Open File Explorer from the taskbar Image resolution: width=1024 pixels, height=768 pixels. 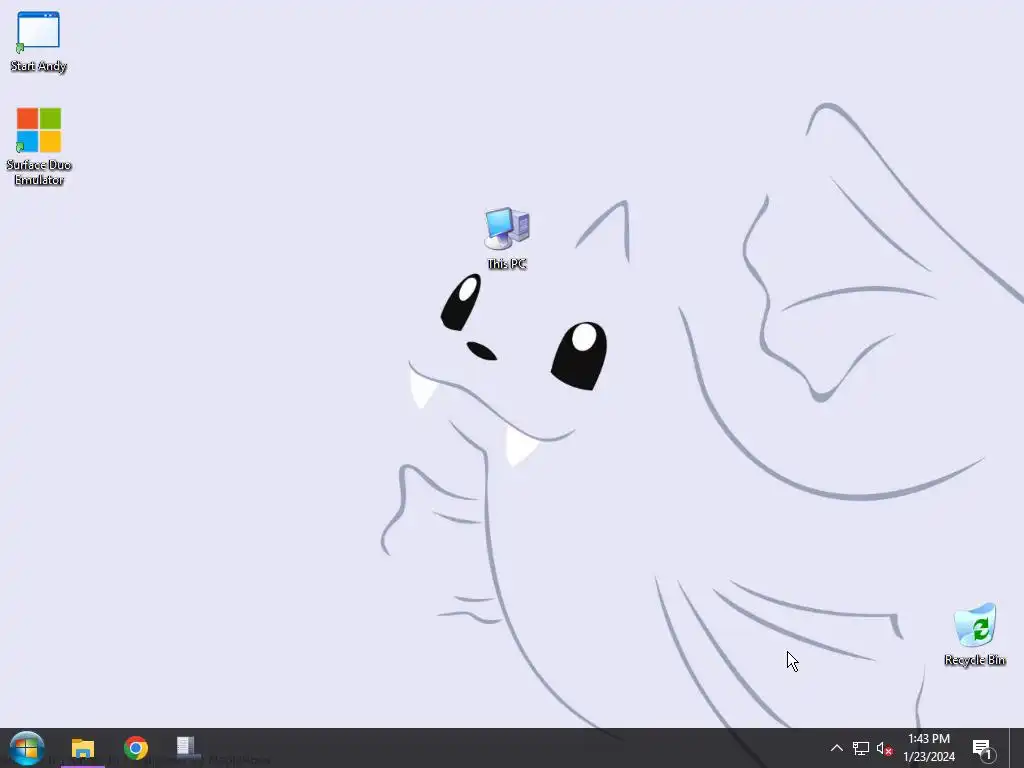coord(83,748)
